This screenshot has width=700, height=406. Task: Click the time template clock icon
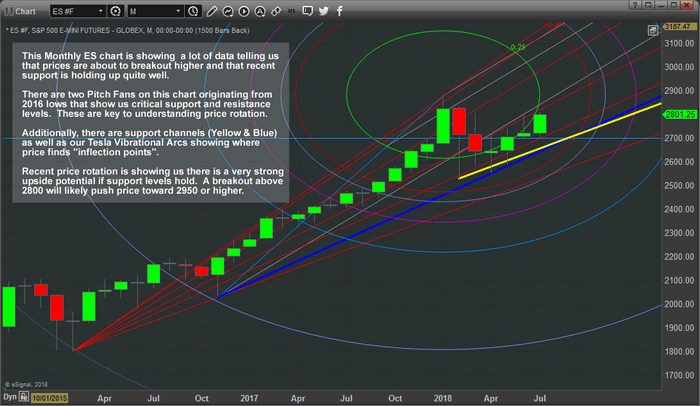coord(193,11)
